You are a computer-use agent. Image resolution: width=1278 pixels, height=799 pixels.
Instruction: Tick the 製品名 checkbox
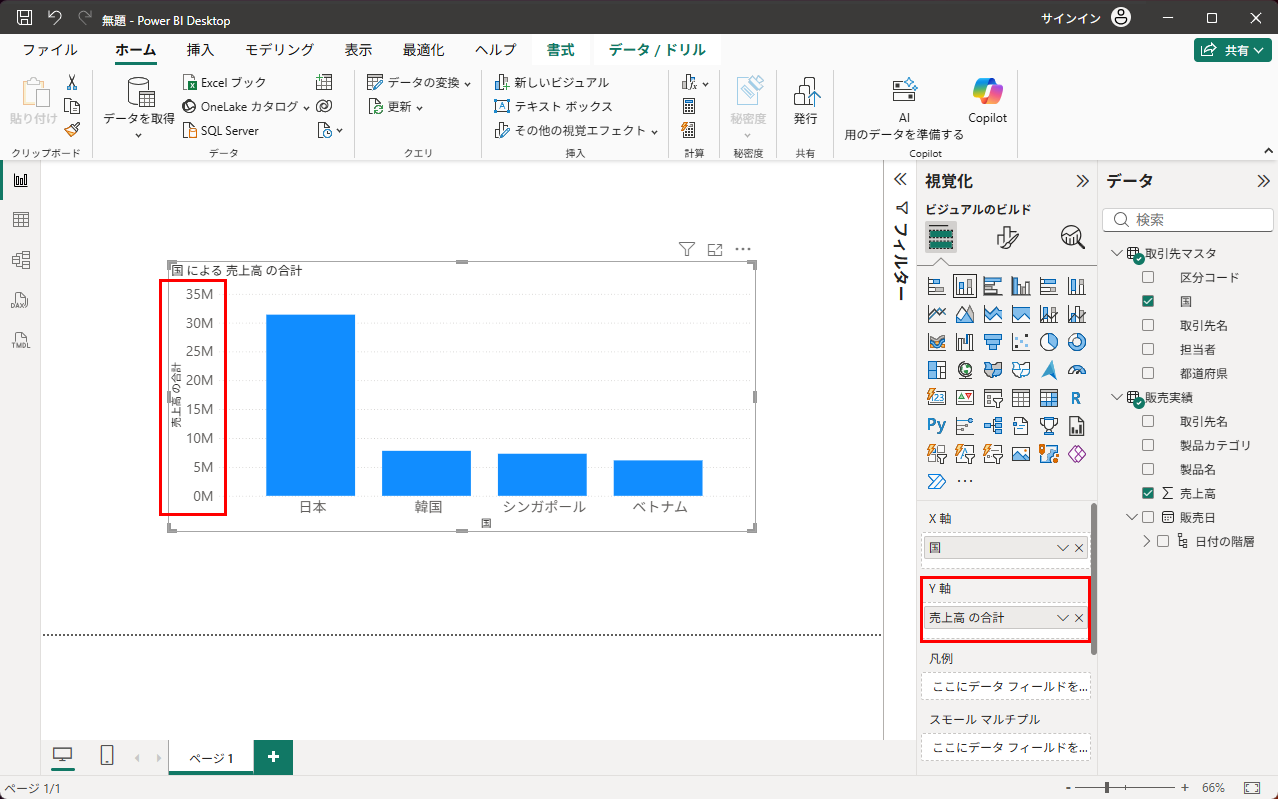click(1148, 469)
